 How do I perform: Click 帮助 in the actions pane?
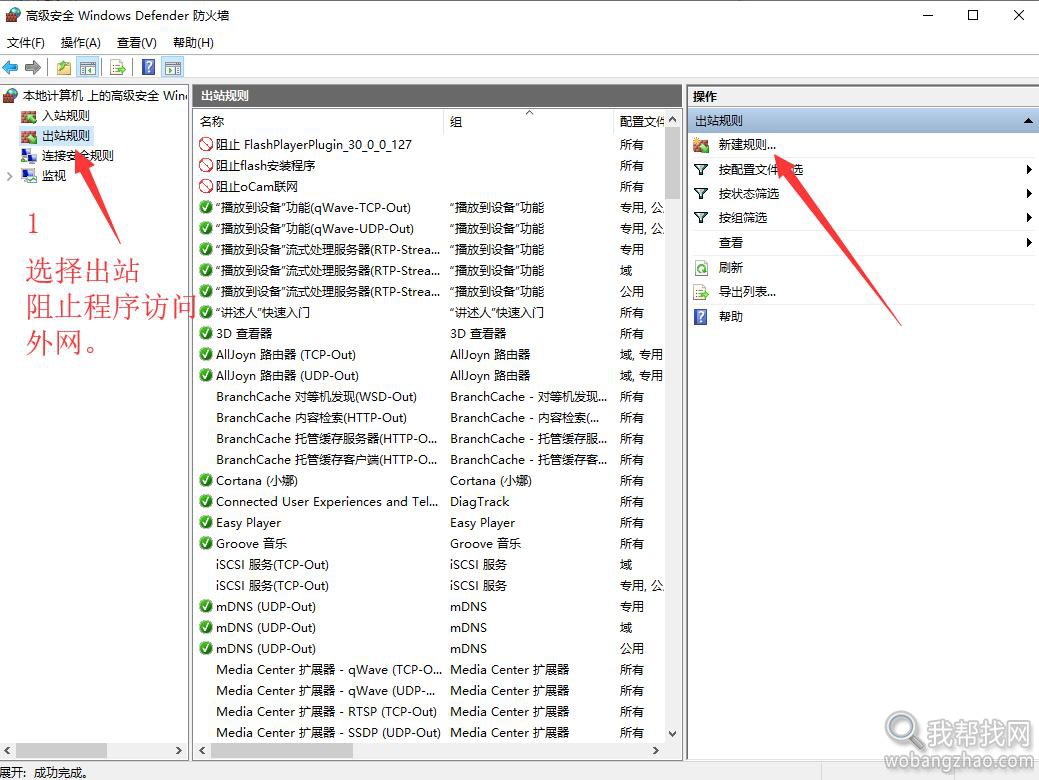coord(731,317)
